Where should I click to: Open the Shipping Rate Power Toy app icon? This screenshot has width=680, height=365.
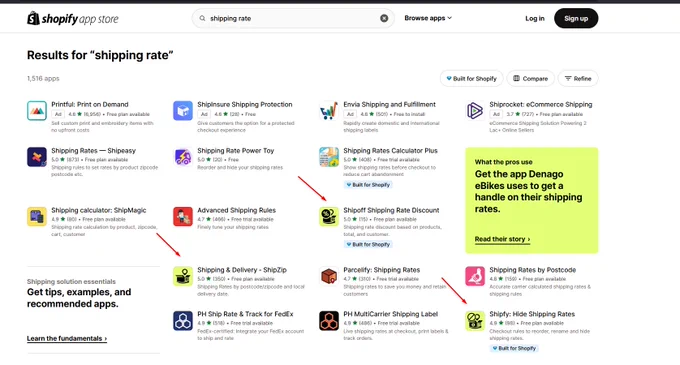click(x=183, y=157)
